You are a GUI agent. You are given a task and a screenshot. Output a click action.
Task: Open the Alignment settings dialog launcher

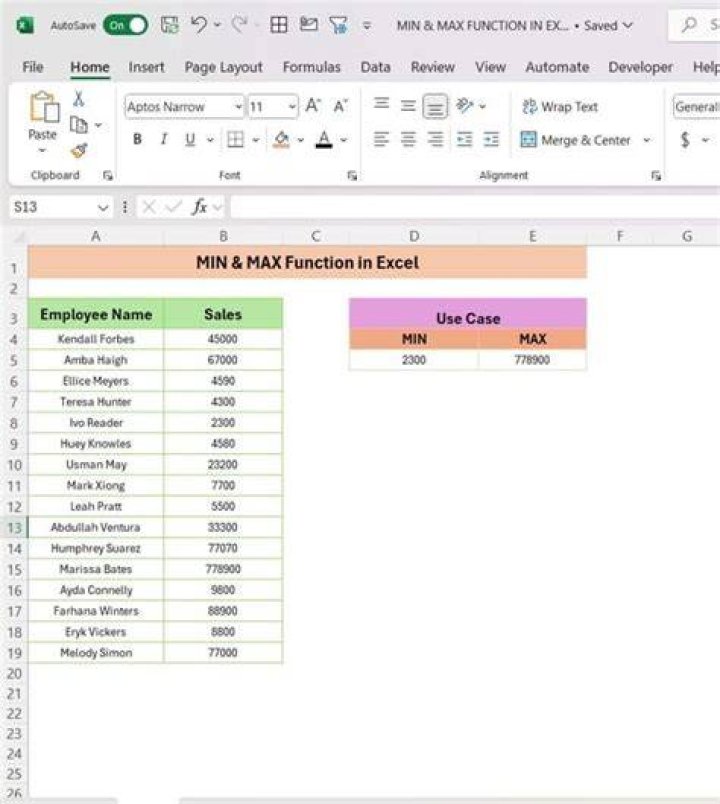point(655,176)
